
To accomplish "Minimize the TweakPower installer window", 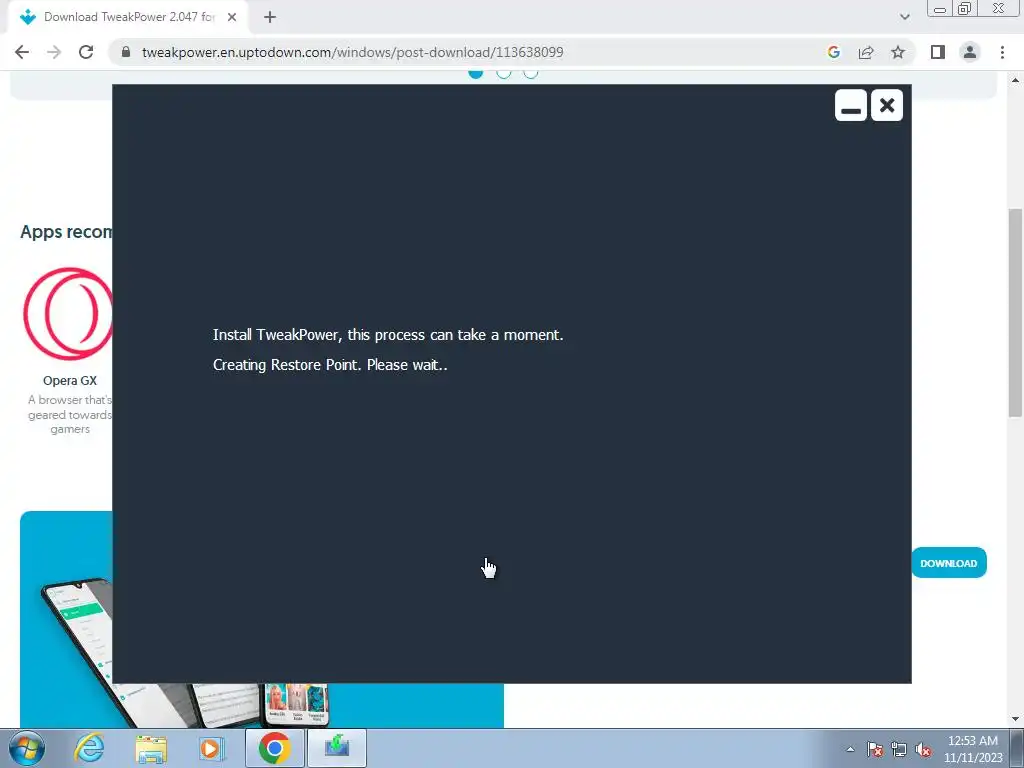I will tap(850, 105).
